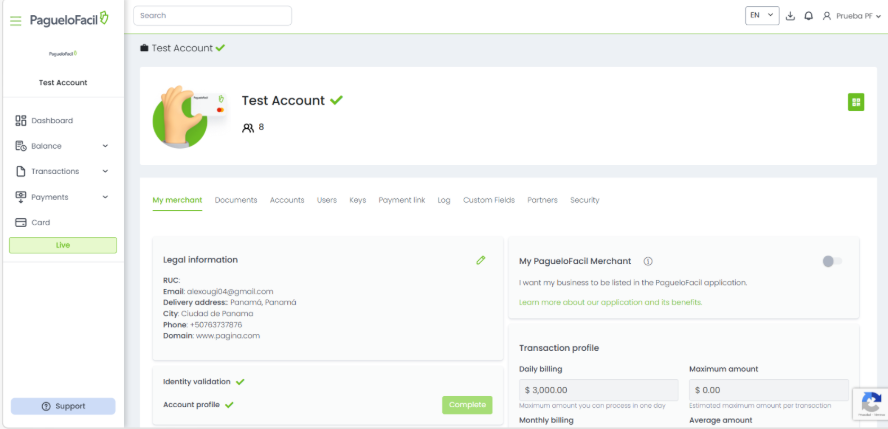
Task: Edit legal information with pencil icon
Action: coord(481,260)
